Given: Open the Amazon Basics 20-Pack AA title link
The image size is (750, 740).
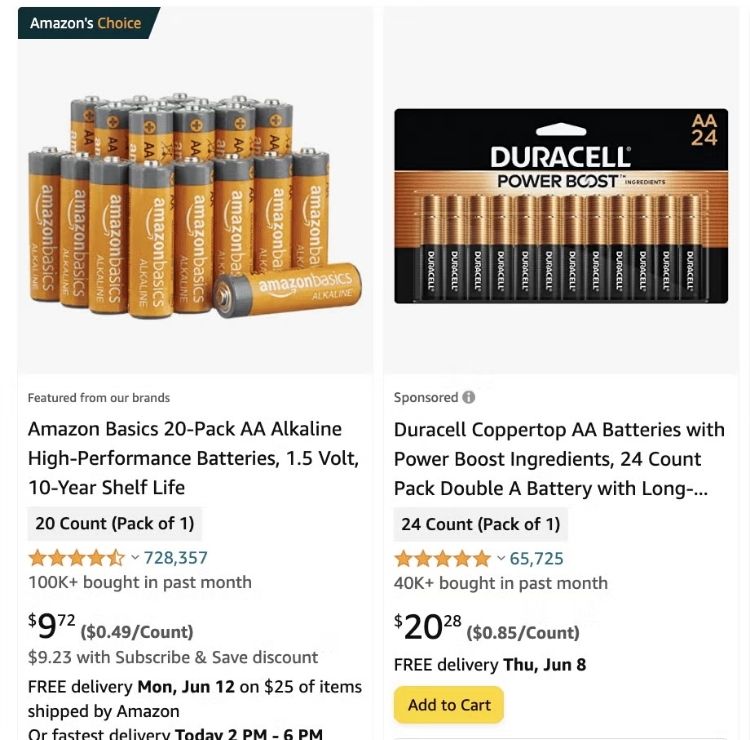Looking at the screenshot, I should coord(193,458).
